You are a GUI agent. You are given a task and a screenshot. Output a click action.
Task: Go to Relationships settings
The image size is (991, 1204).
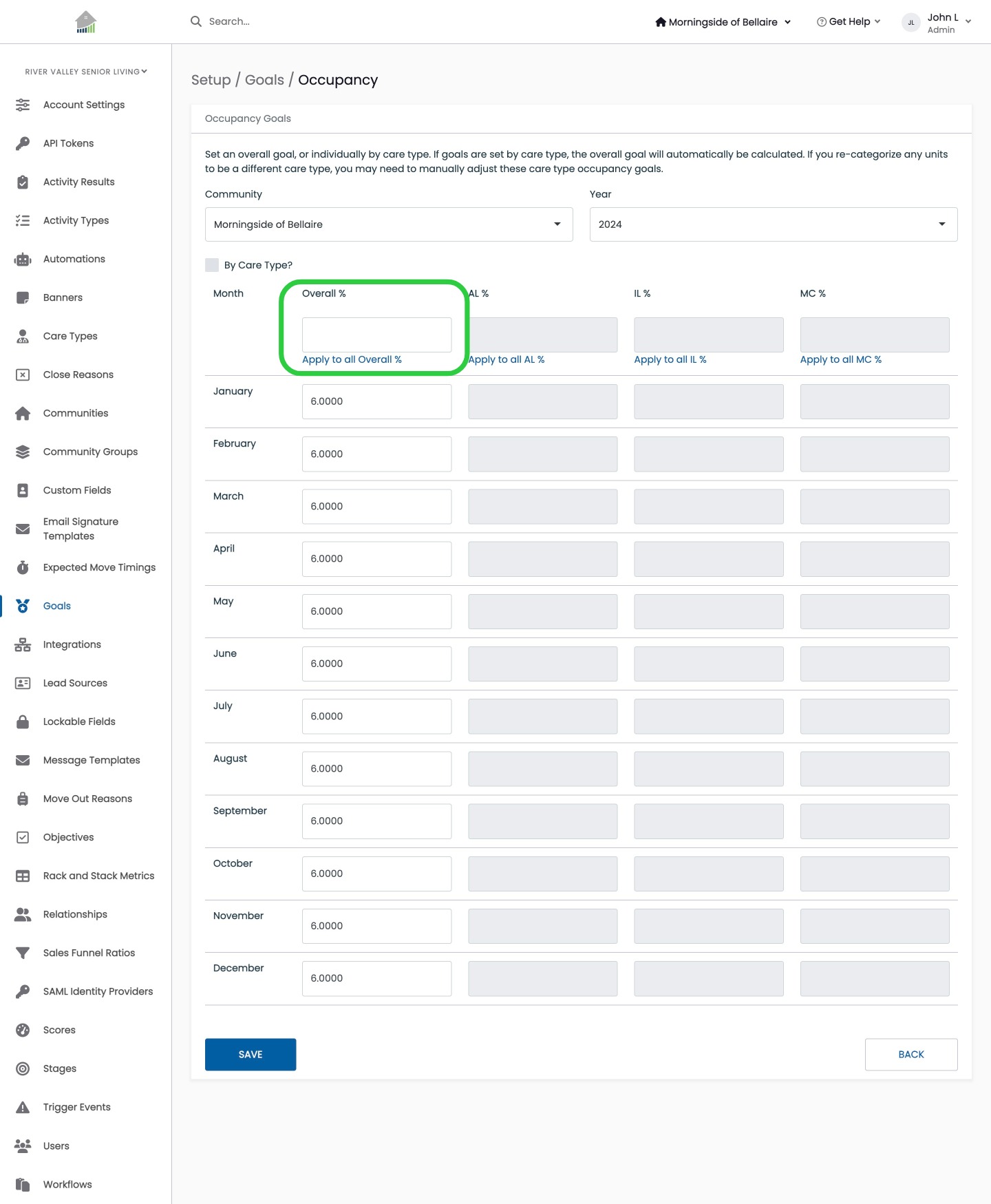(75, 914)
